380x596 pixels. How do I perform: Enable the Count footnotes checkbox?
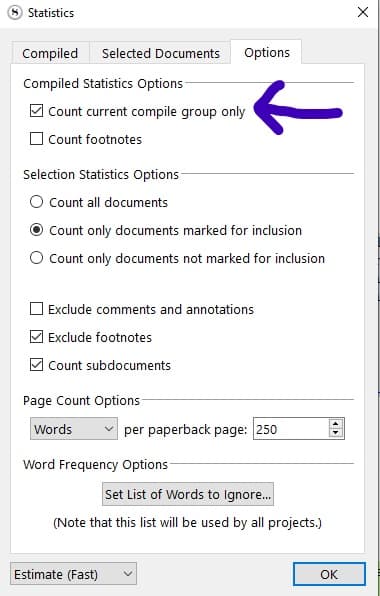click(36, 139)
